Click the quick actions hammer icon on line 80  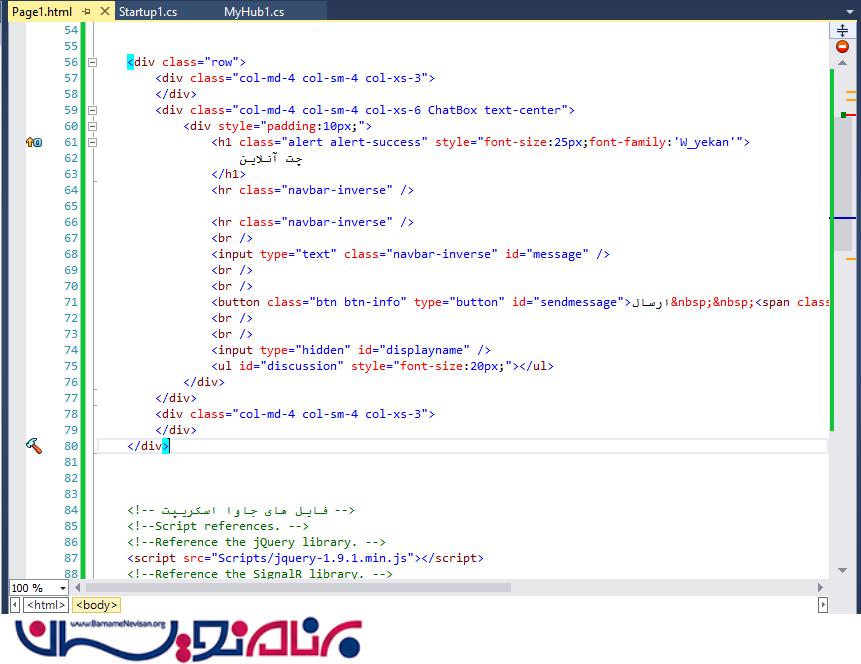coord(34,446)
